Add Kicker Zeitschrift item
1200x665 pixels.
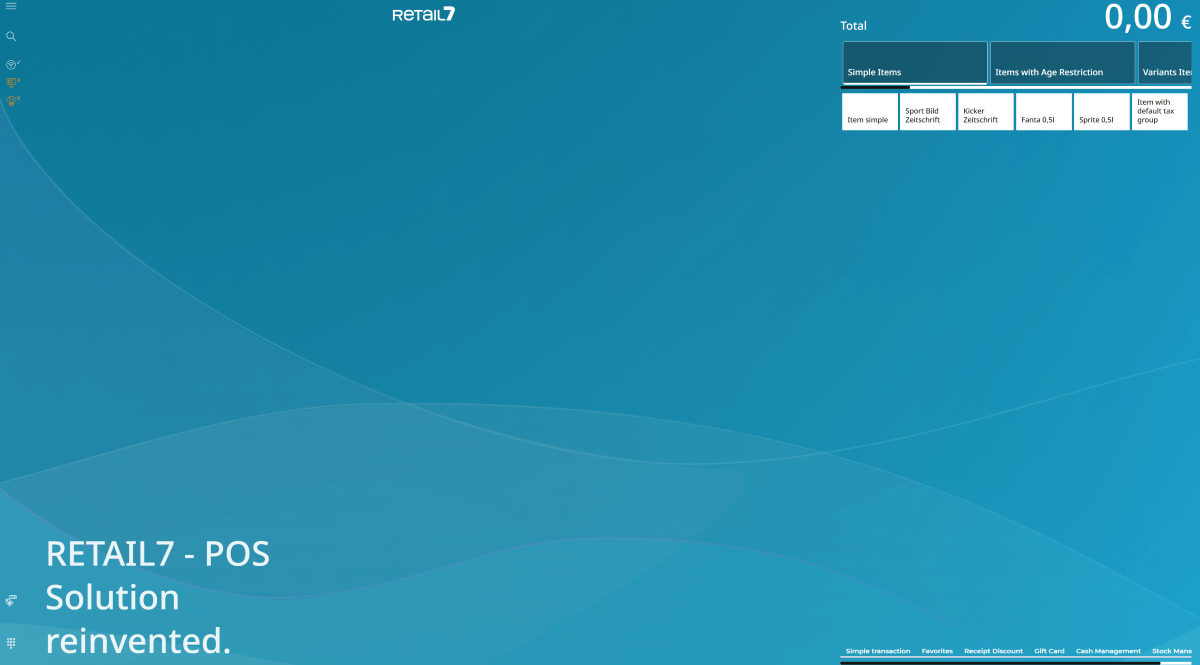pyautogui.click(x=985, y=111)
